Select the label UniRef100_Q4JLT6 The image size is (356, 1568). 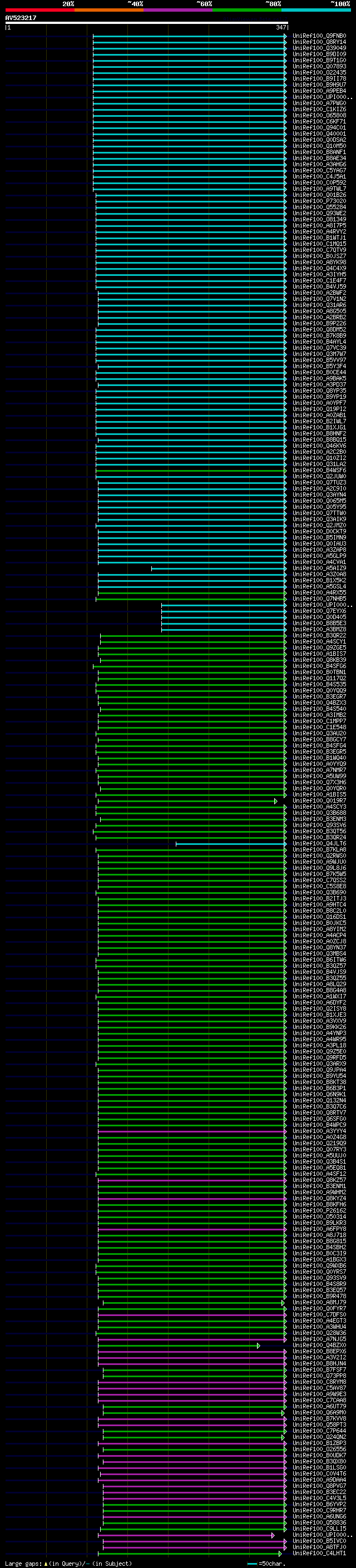tap(319, 844)
